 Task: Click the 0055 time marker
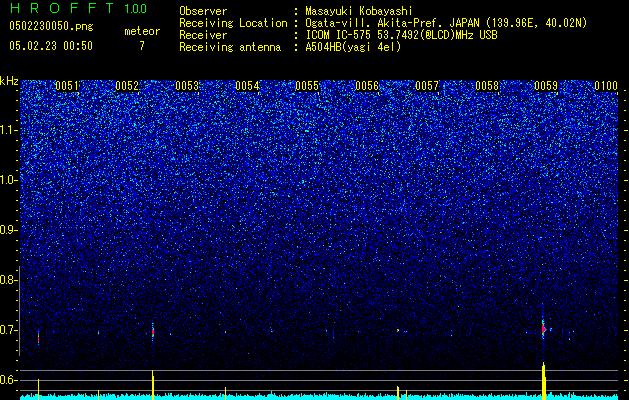pos(307,86)
